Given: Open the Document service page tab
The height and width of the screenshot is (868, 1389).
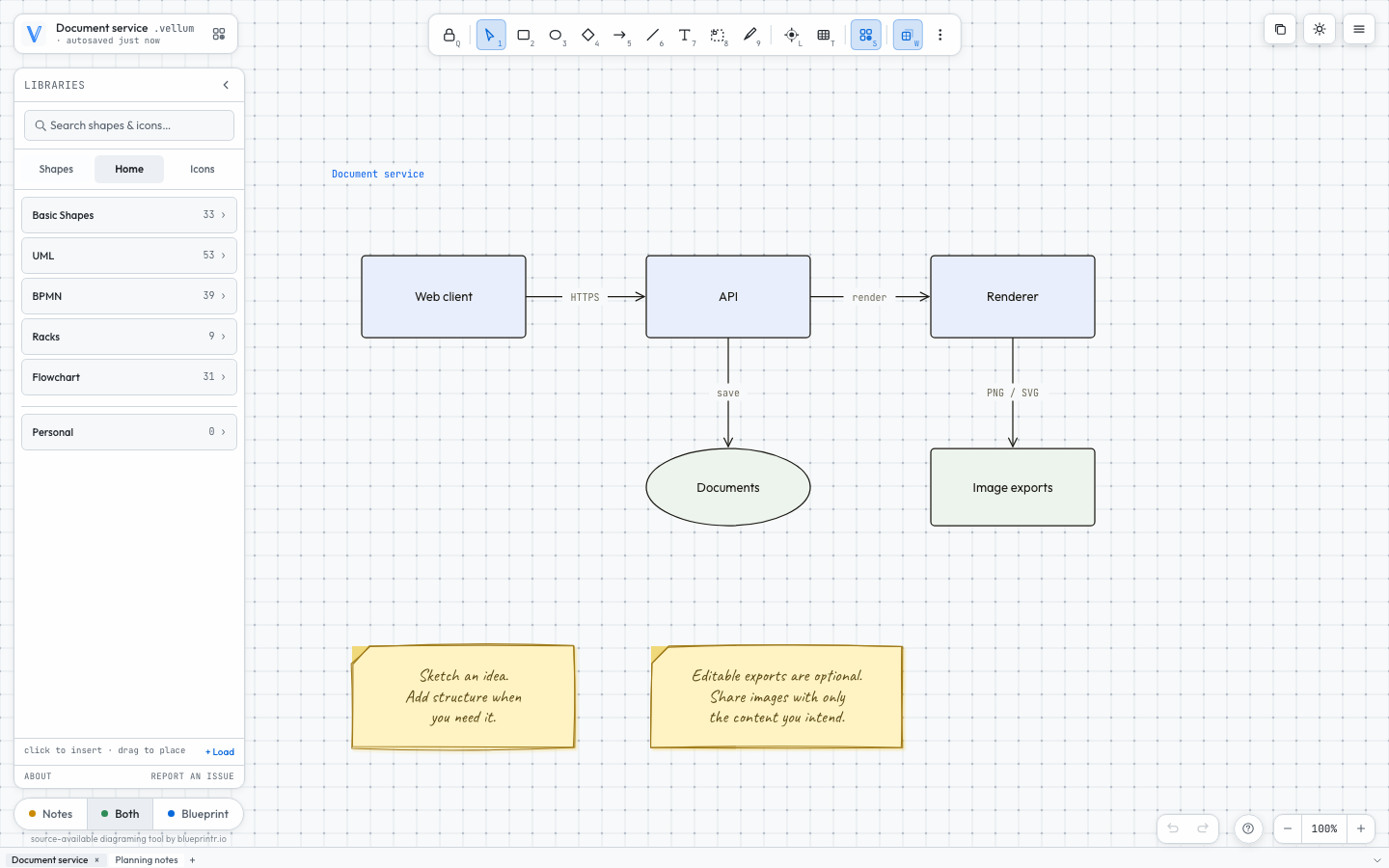Looking at the screenshot, I should (49, 860).
